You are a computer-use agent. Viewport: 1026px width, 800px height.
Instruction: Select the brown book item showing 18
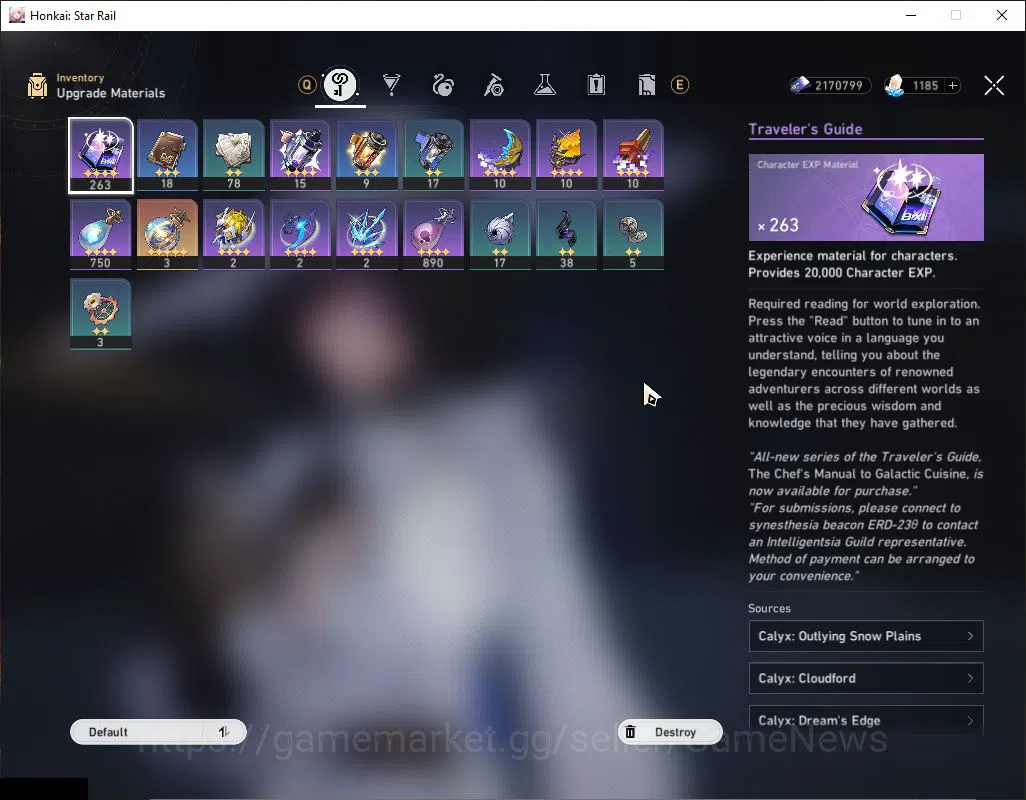tap(168, 155)
